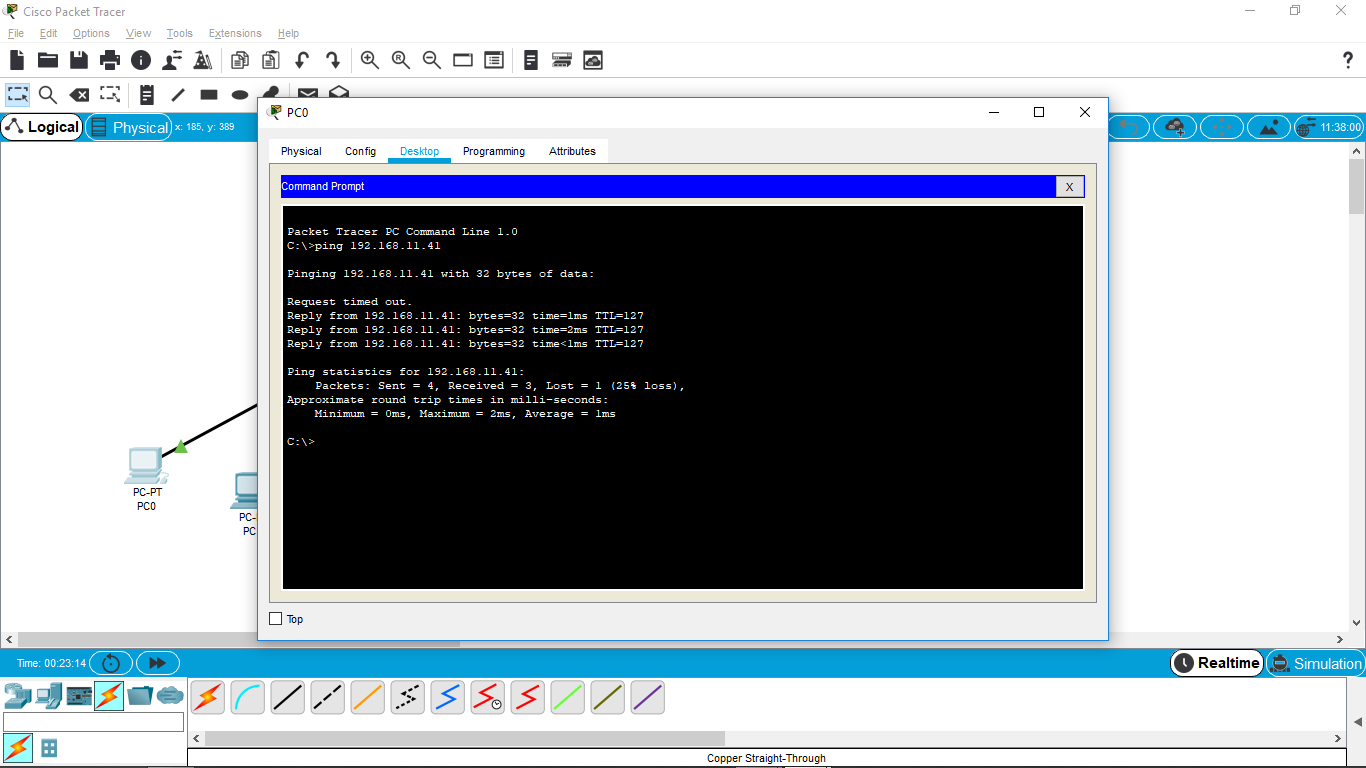
Task: Switch to the Attributes tab of PC0
Action: click(572, 151)
